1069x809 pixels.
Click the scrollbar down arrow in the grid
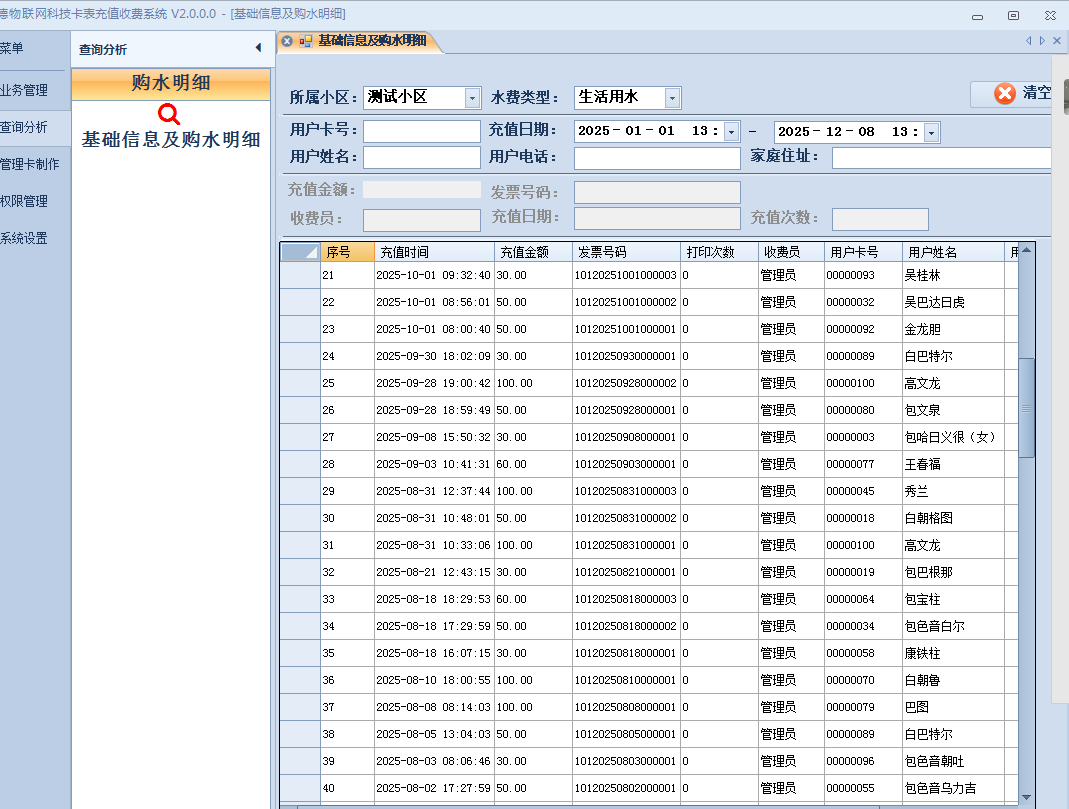[x=1027, y=796]
